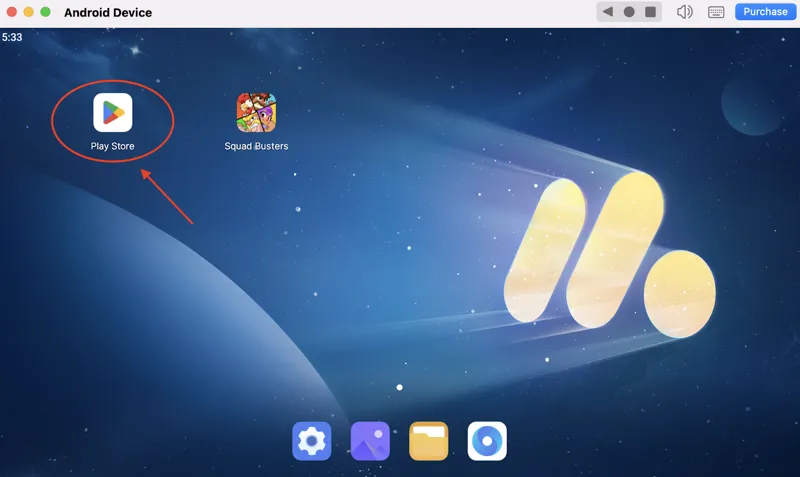800x477 pixels.
Task: Close the Android Device window
Action: (12, 12)
